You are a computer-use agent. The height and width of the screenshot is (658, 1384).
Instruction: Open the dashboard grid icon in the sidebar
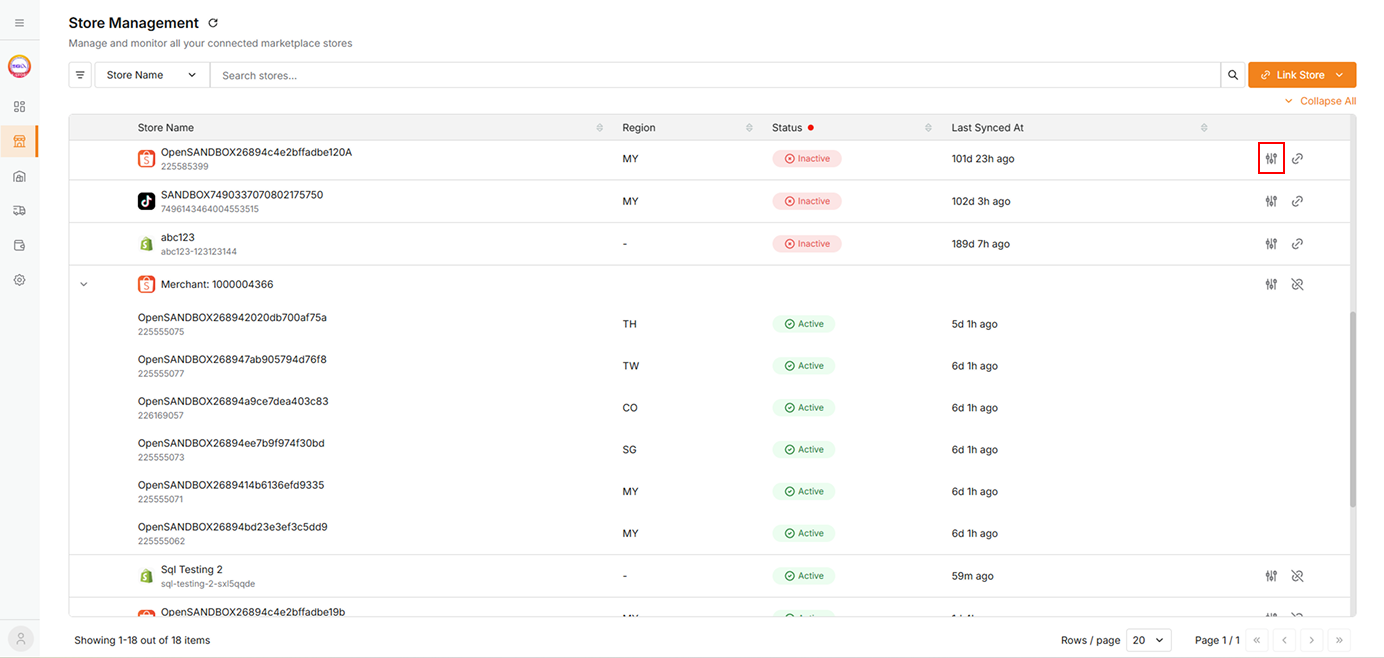click(19, 106)
